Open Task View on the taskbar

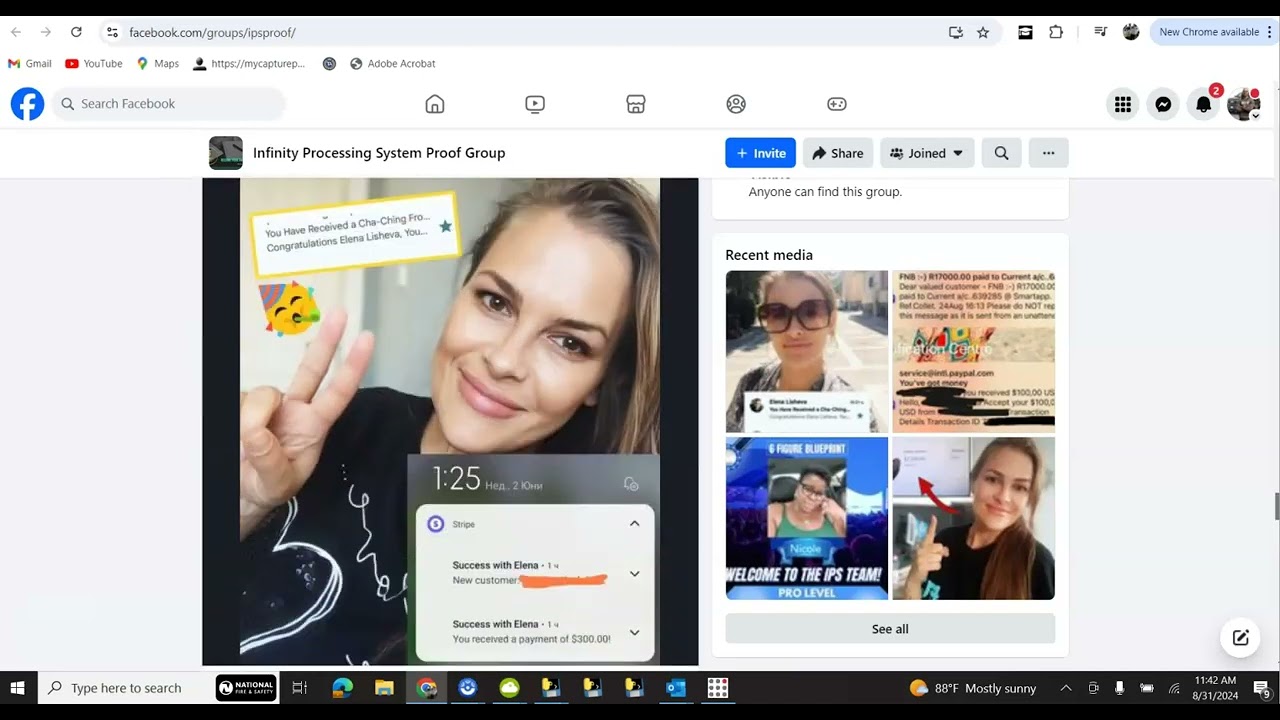299,688
